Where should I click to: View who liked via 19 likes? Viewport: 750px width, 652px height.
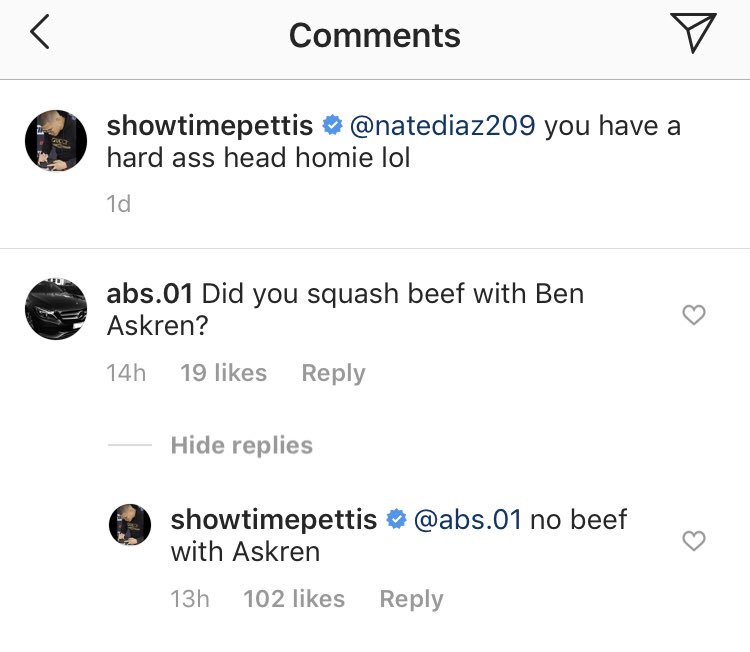[223, 373]
